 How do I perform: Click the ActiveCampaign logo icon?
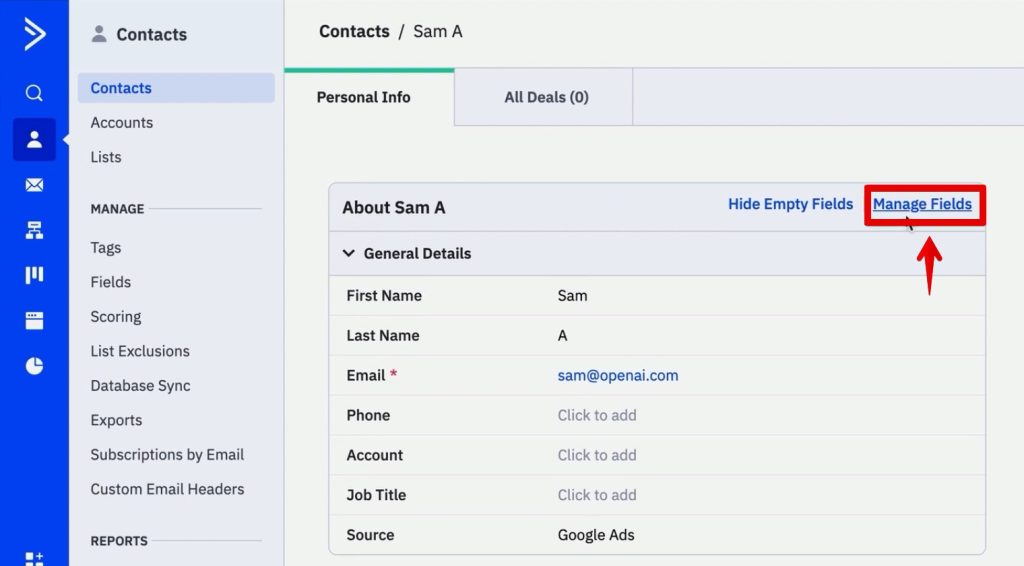pos(34,34)
